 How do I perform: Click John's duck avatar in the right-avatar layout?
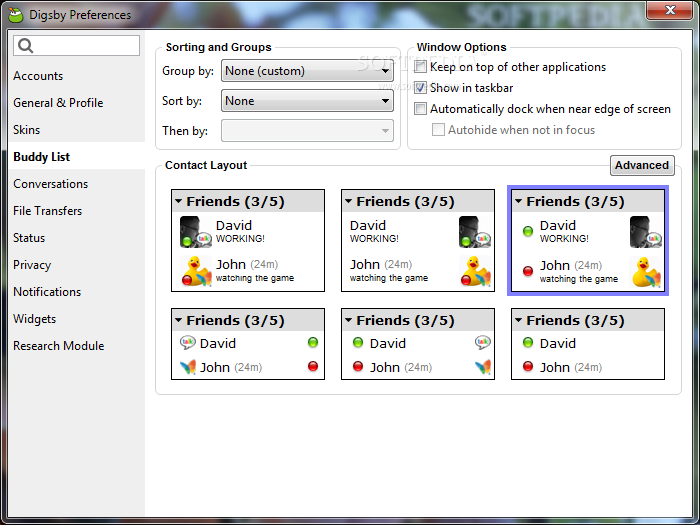pos(475,271)
